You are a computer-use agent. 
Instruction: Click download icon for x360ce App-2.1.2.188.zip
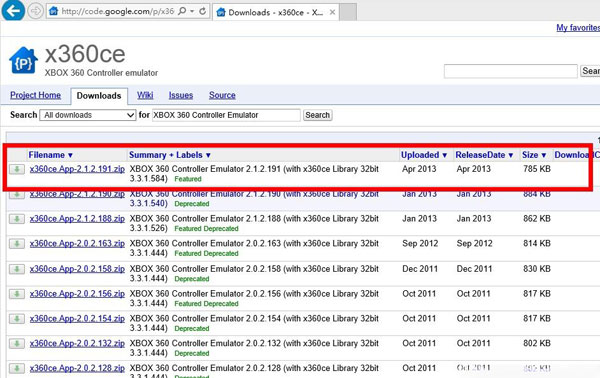(17, 219)
